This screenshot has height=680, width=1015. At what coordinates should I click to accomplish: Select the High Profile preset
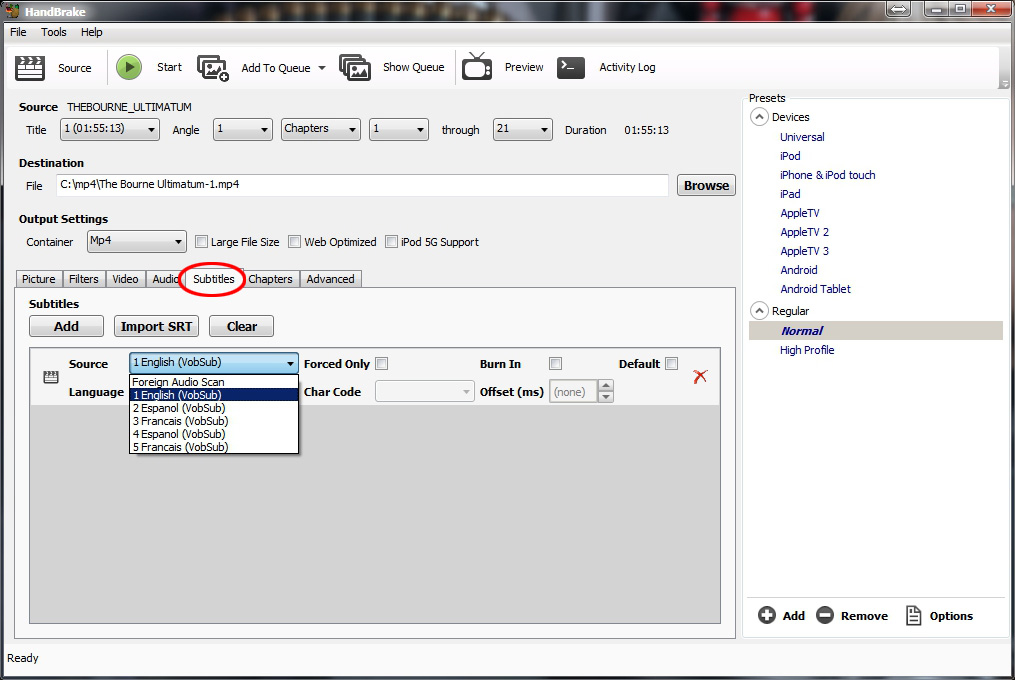pos(807,350)
